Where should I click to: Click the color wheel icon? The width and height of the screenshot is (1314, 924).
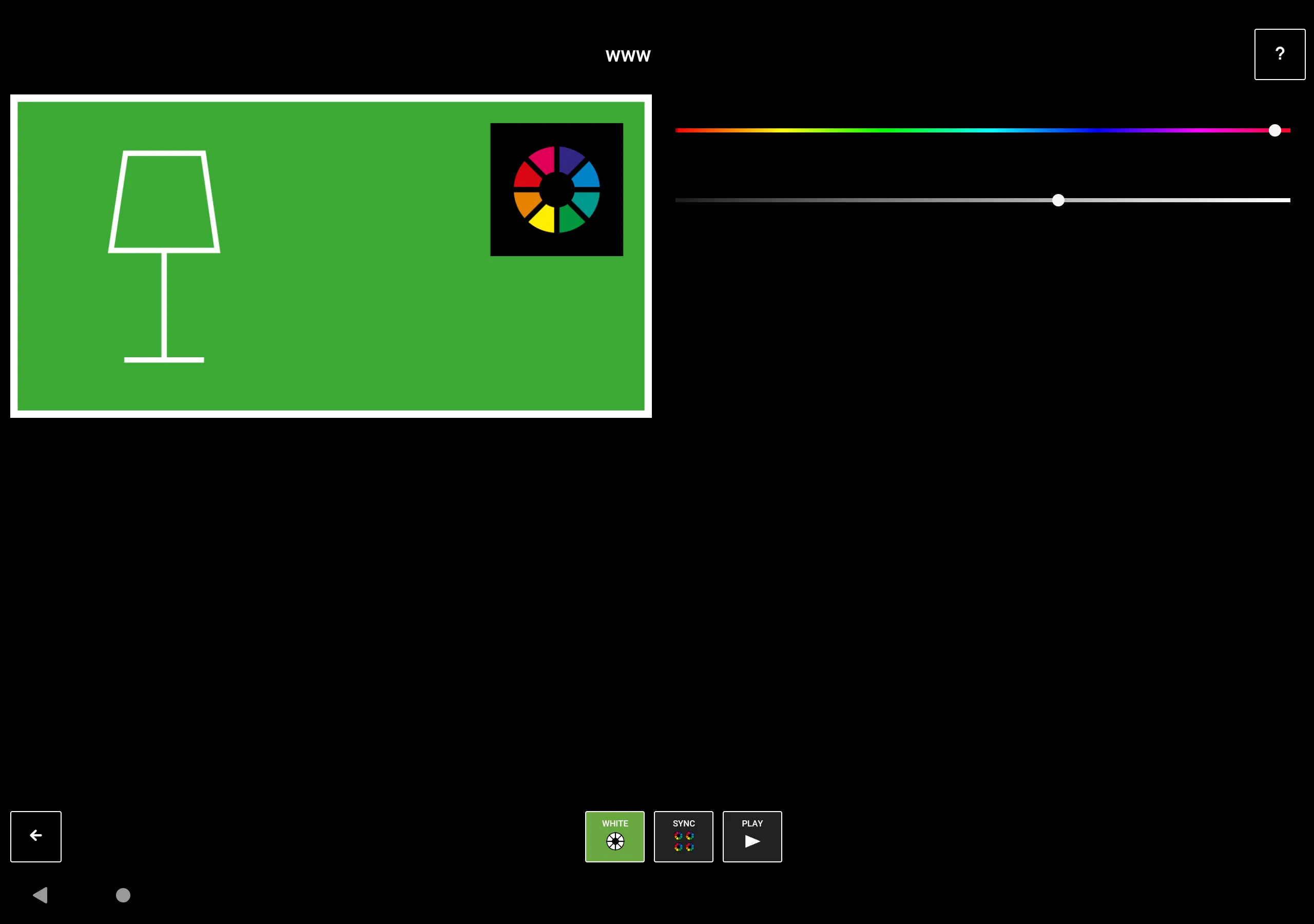click(557, 189)
